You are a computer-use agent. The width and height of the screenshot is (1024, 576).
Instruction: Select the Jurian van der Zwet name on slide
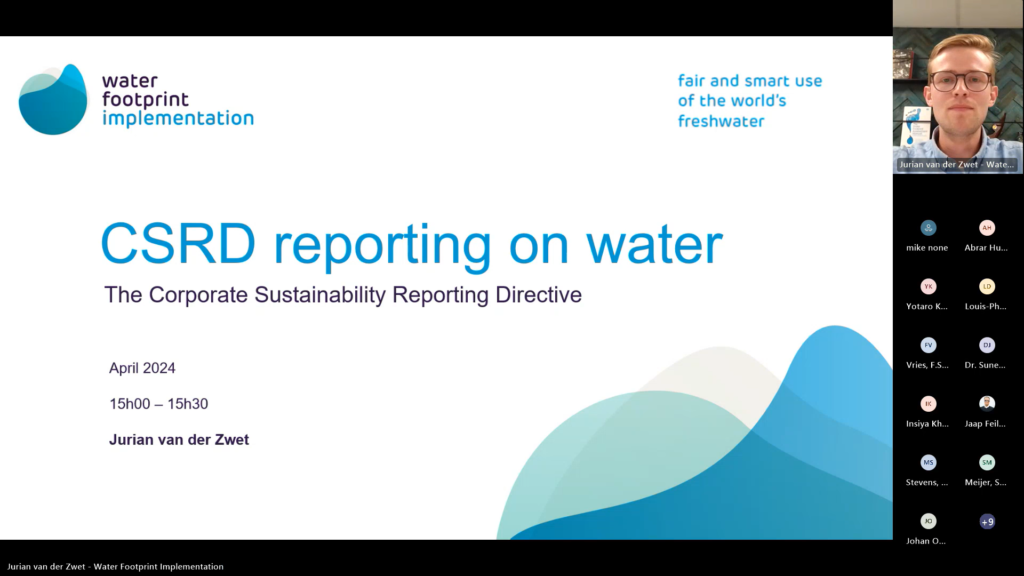[x=179, y=440]
